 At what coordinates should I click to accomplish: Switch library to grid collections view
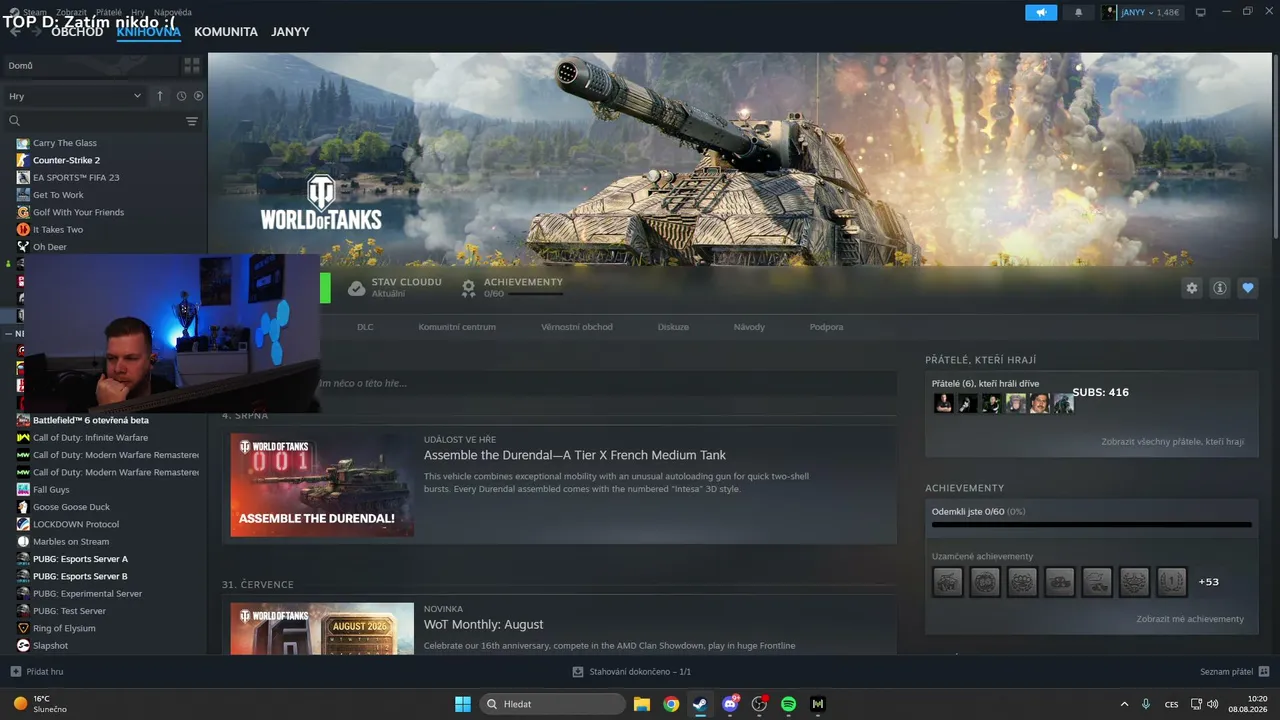(192, 66)
